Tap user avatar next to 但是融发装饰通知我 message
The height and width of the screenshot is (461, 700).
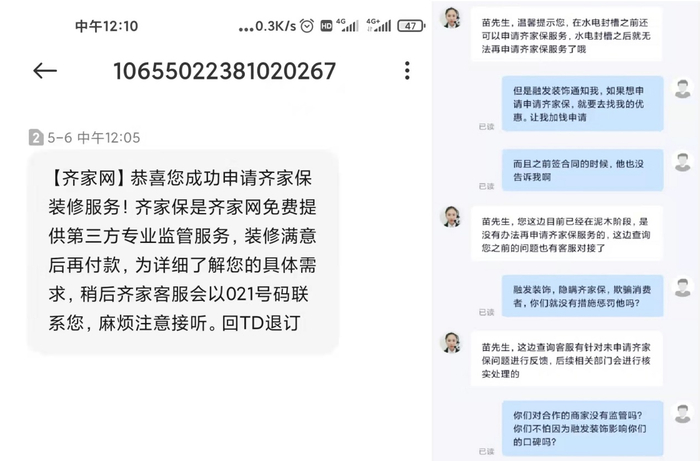(x=683, y=88)
